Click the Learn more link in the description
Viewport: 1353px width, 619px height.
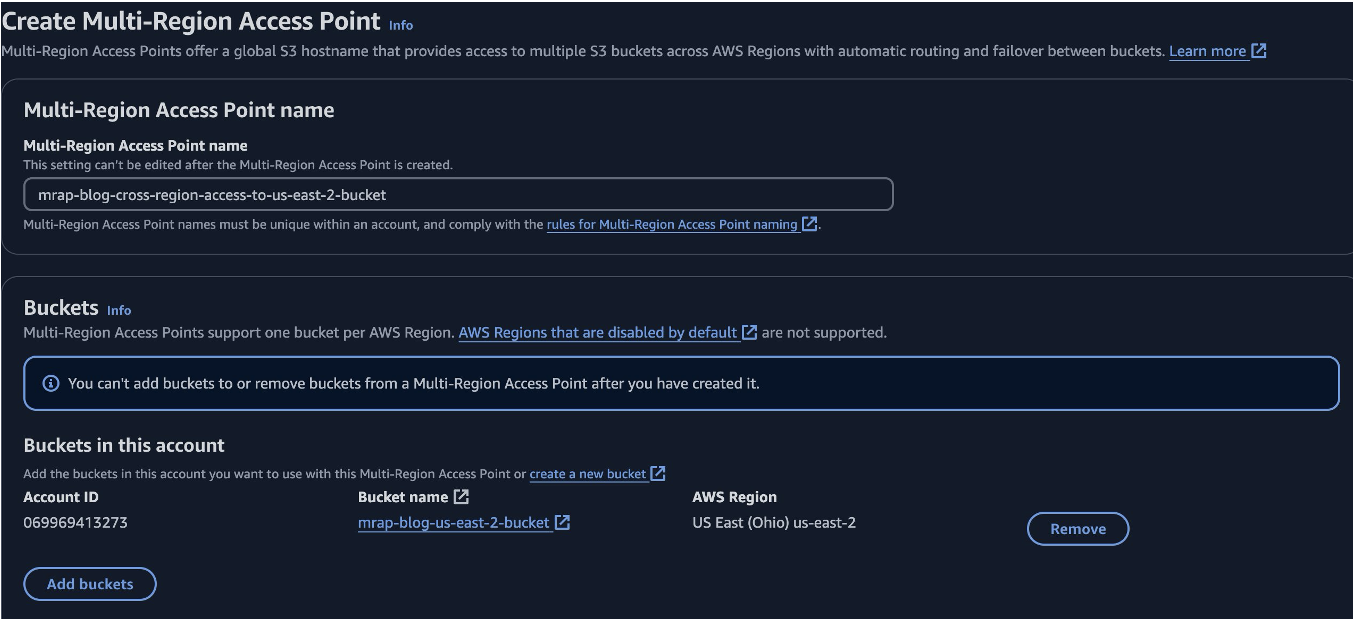point(1209,50)
